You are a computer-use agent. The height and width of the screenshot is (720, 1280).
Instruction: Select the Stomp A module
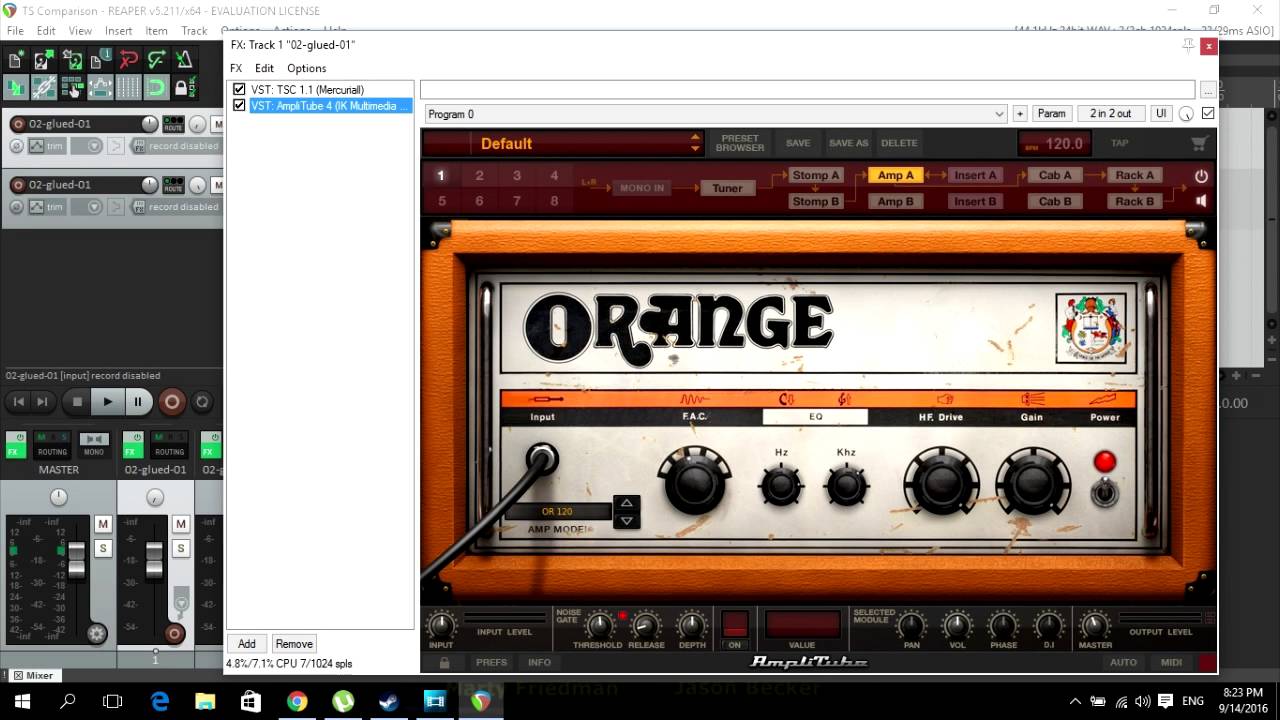(816, 175)
